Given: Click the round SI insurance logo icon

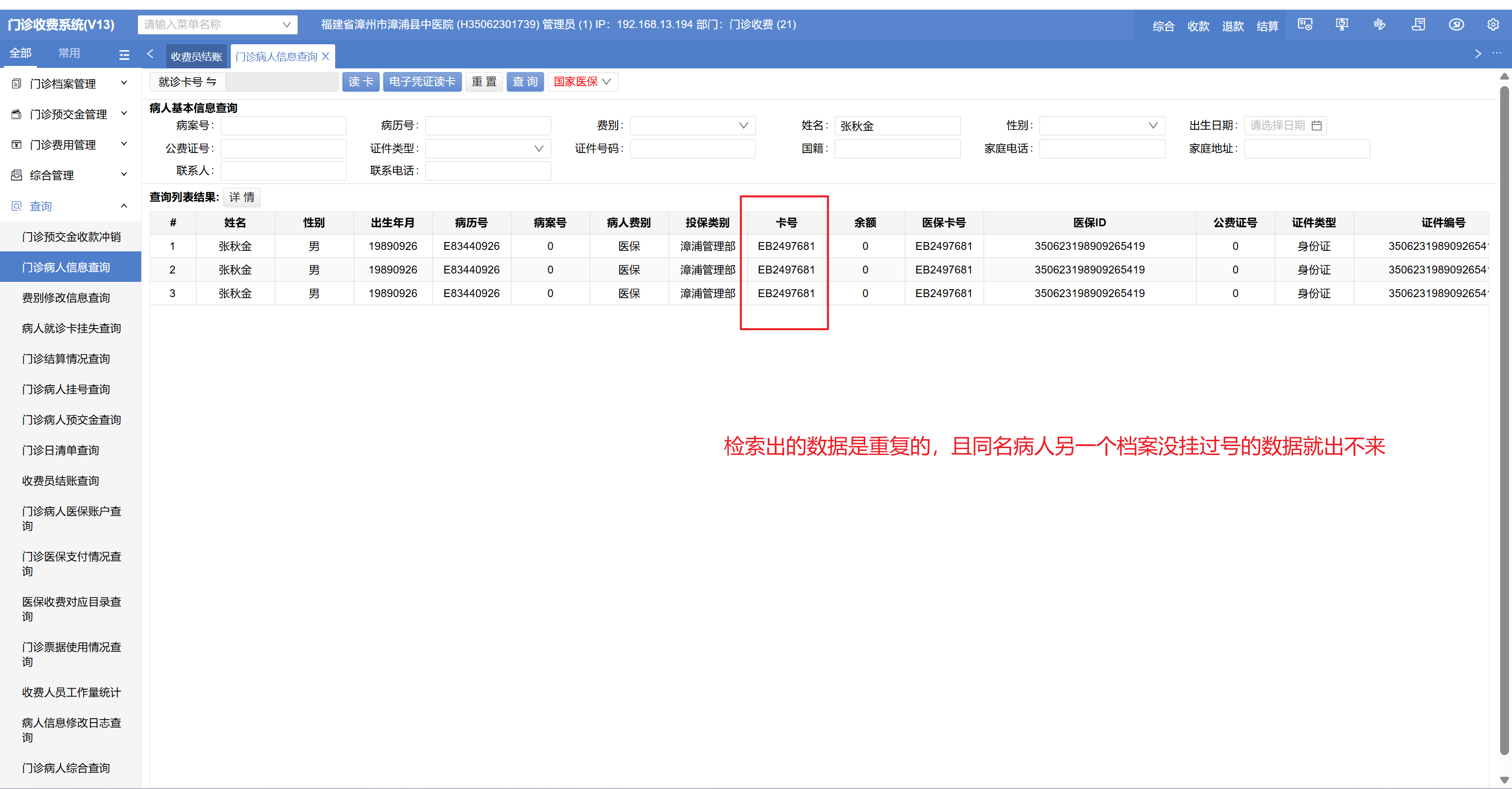Looking at the screenshot, I should coord(1456,25).
